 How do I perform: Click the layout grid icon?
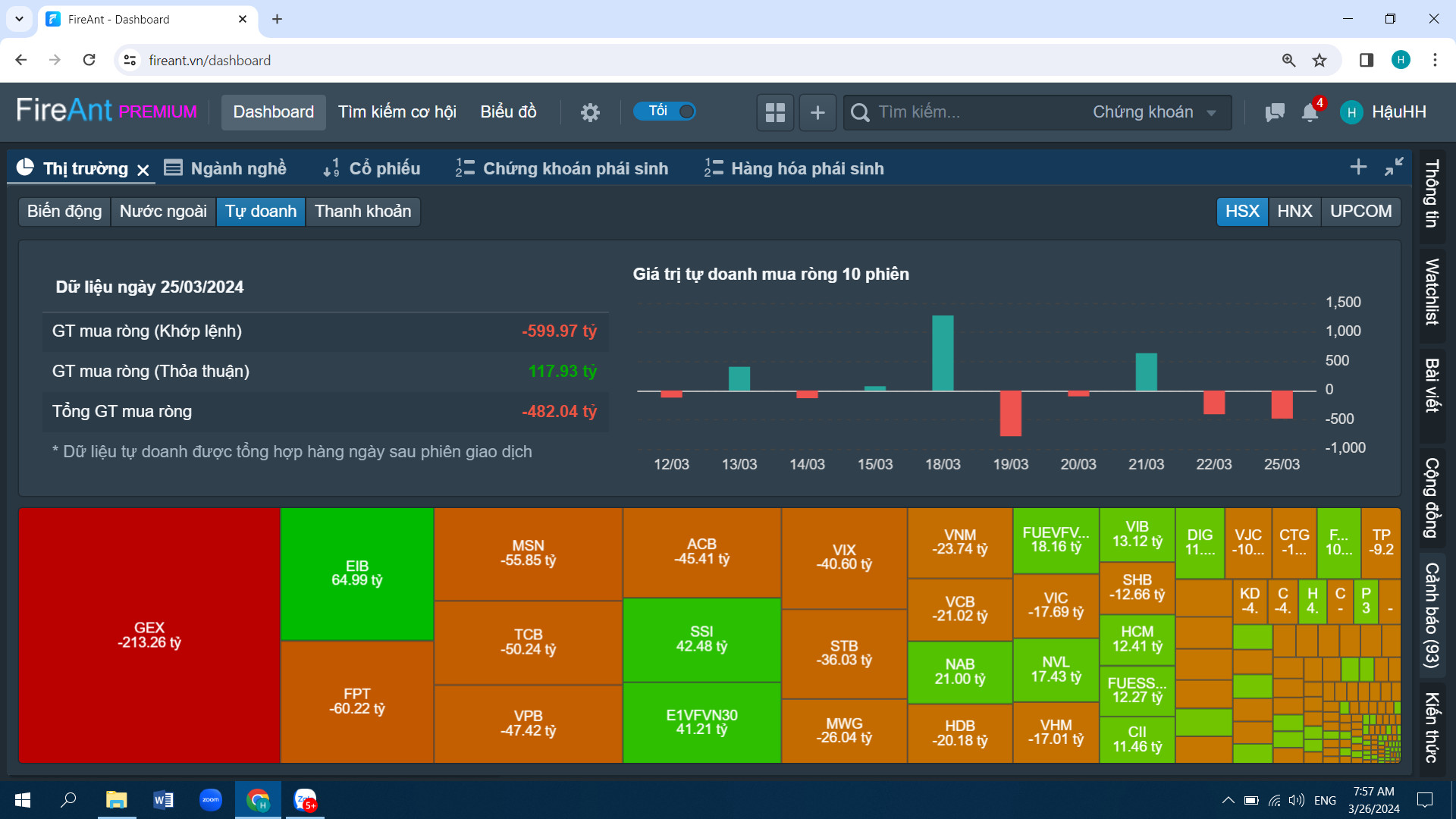tap(775, 112)
